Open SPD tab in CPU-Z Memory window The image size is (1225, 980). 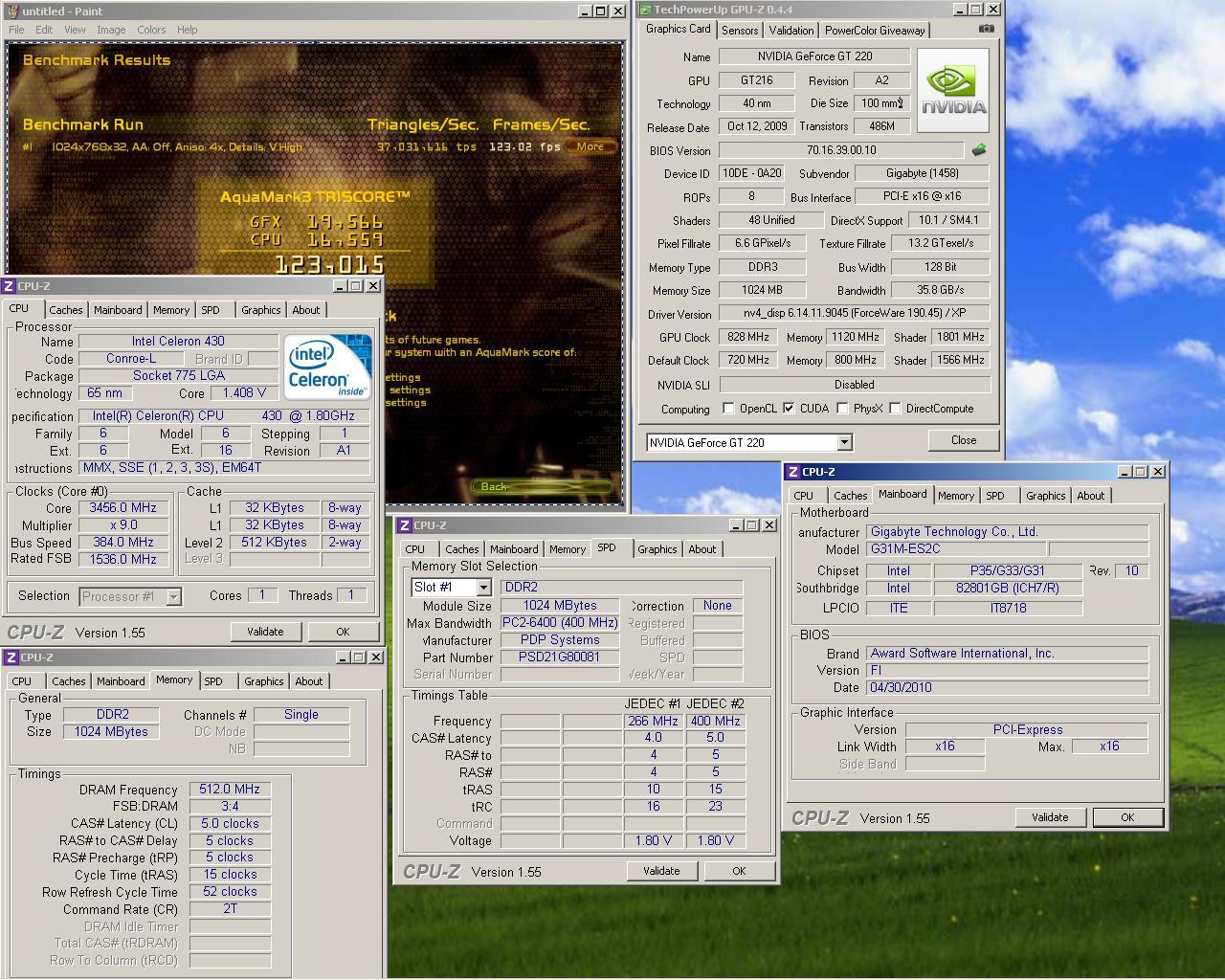(213, 681)
